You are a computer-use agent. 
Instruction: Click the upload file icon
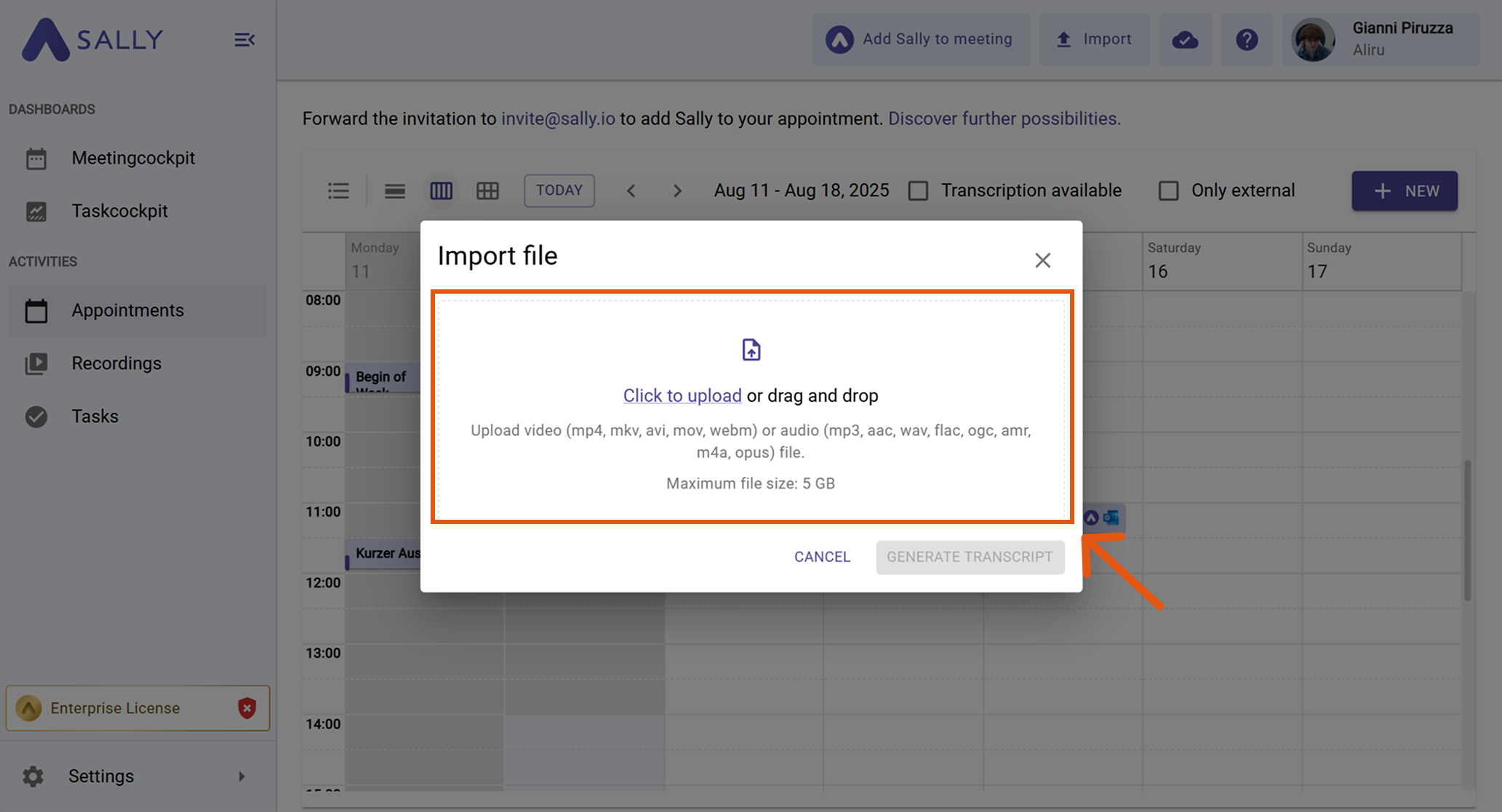tap(751, 350)
